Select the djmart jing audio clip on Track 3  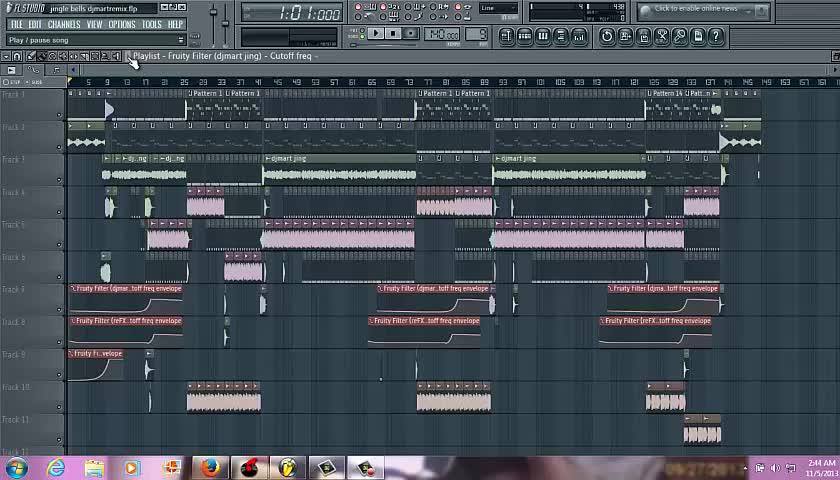tap(339, 169)
